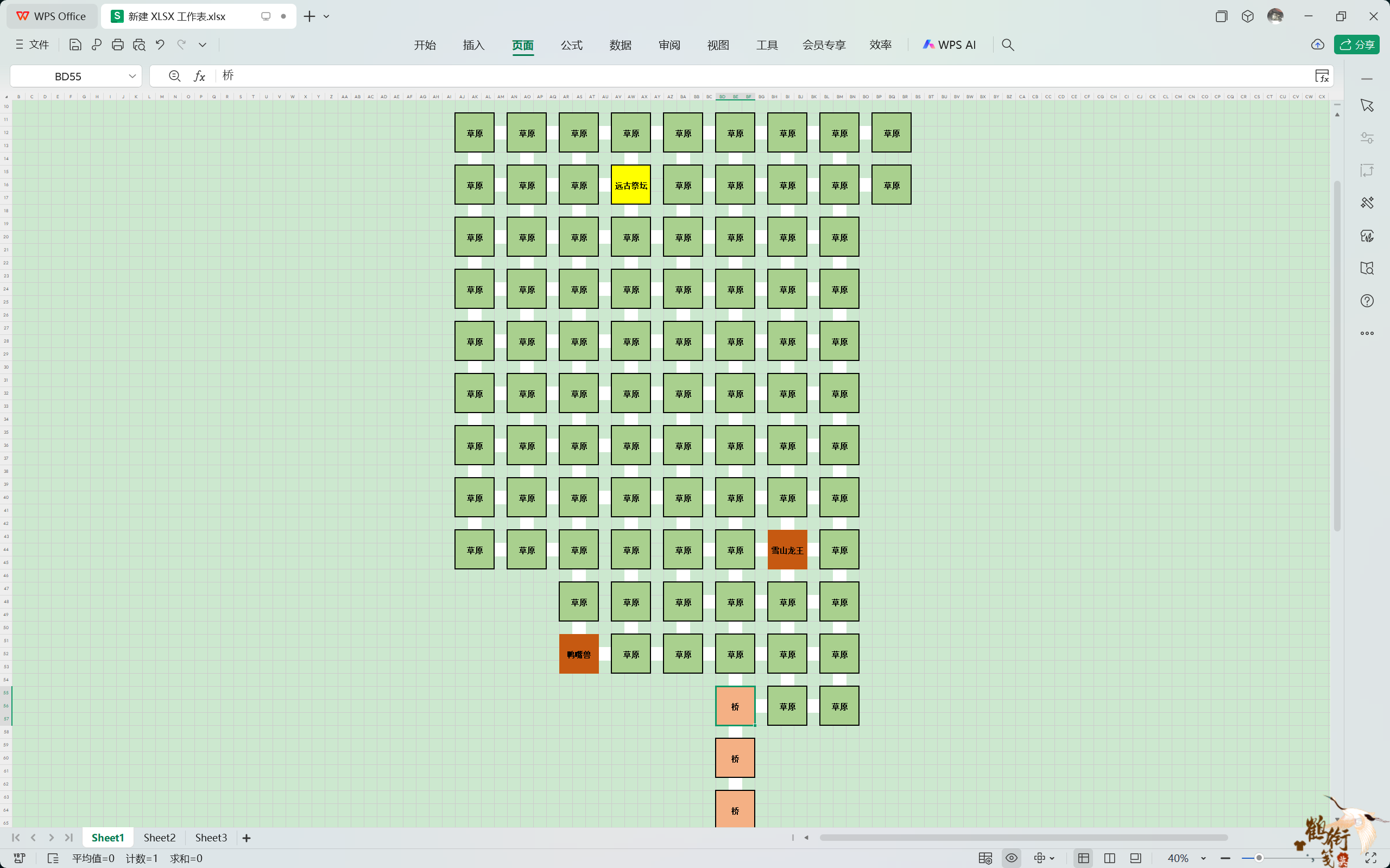Click the Undo arrow icon
Image resolution: width=1390 pixels, height=868 pixels.
click(x=160, y=45)
